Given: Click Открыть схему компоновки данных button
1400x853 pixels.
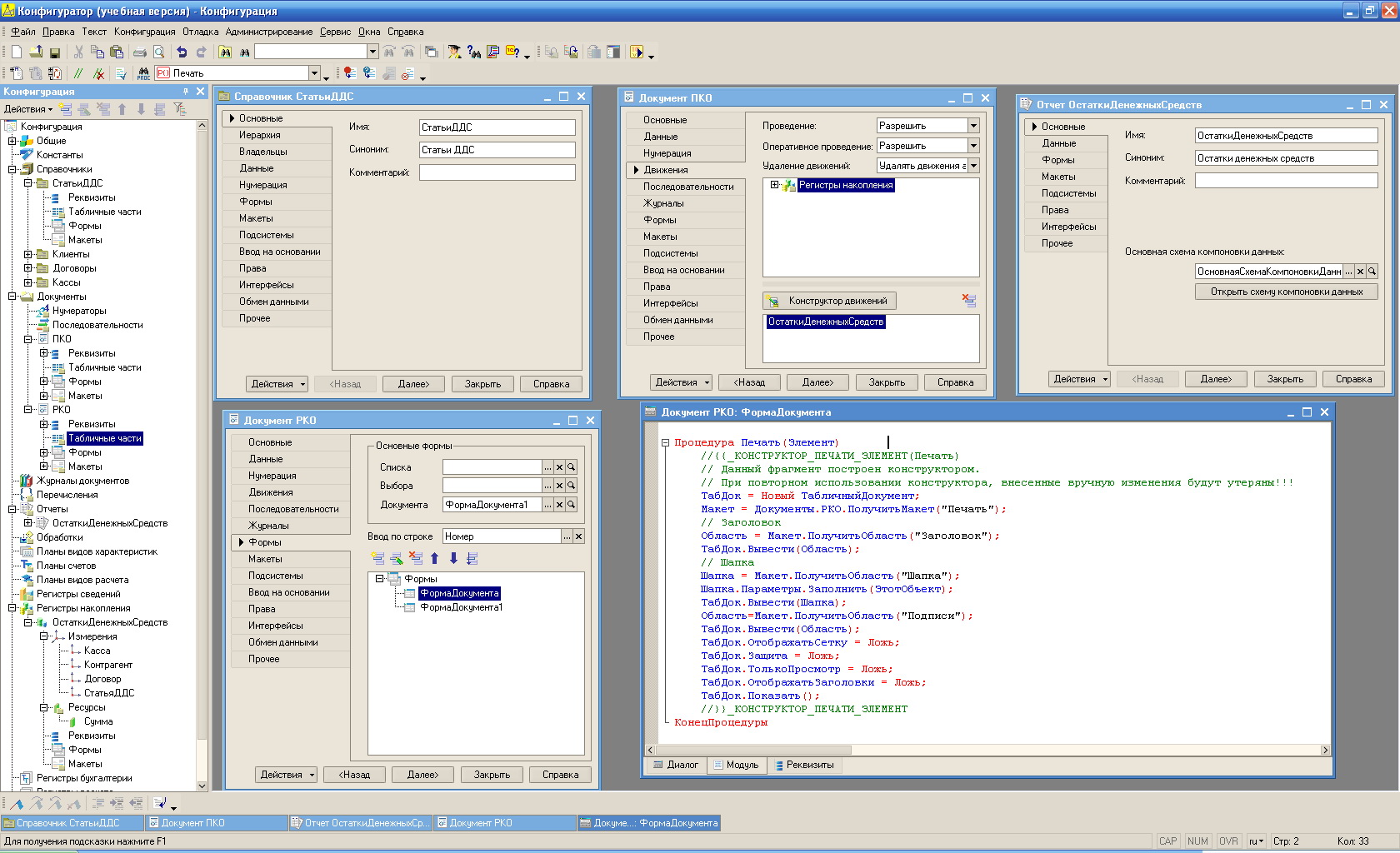Looking at the screenshot, I should pyautogui.click(x=1286, y=292).
